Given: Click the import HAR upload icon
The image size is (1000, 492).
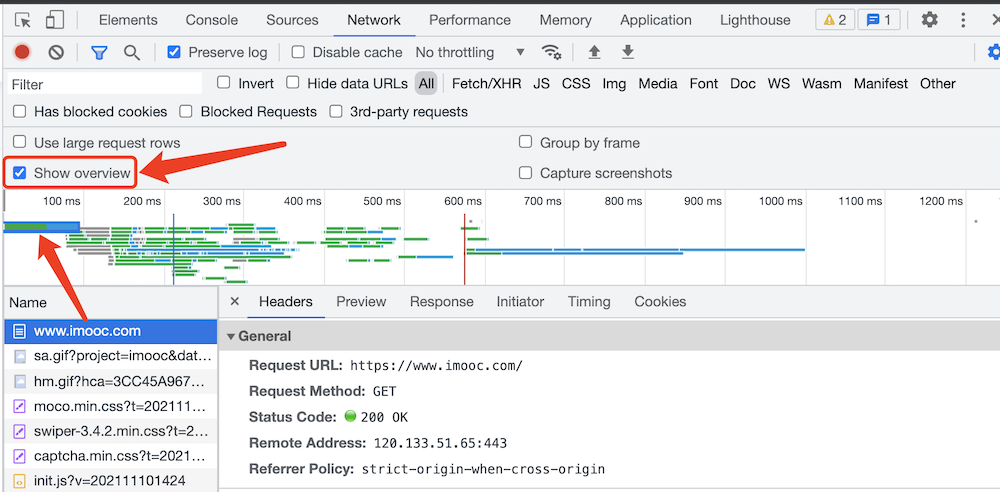Looking at the screenshot, I should point(594,52).
